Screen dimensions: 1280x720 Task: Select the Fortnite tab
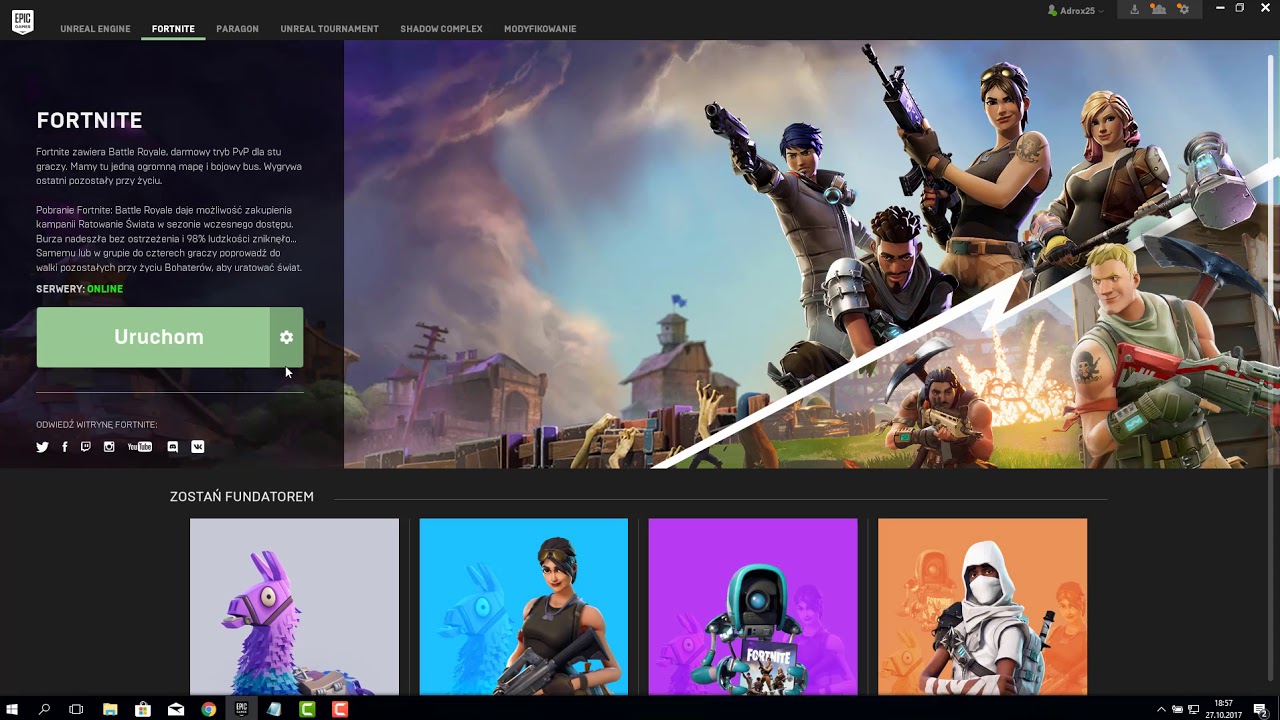coord(173,29)
